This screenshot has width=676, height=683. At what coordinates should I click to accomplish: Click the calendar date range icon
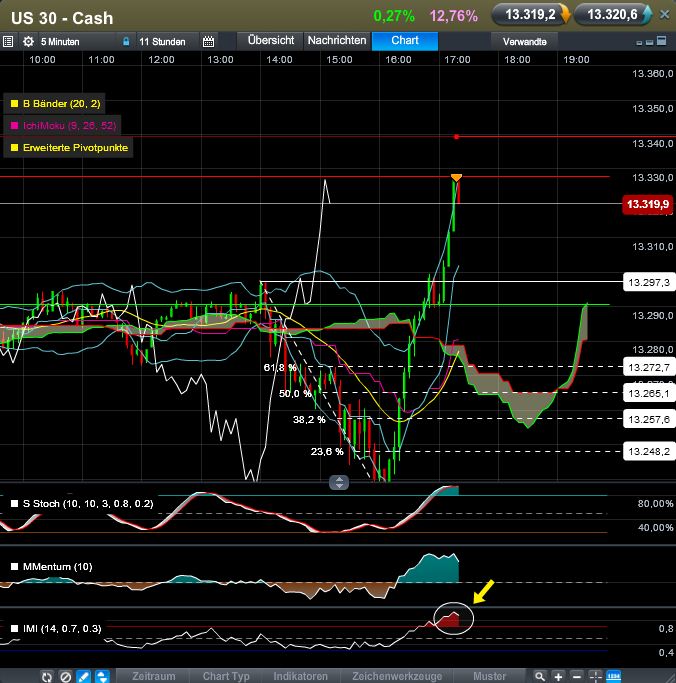tap(208, 42)
